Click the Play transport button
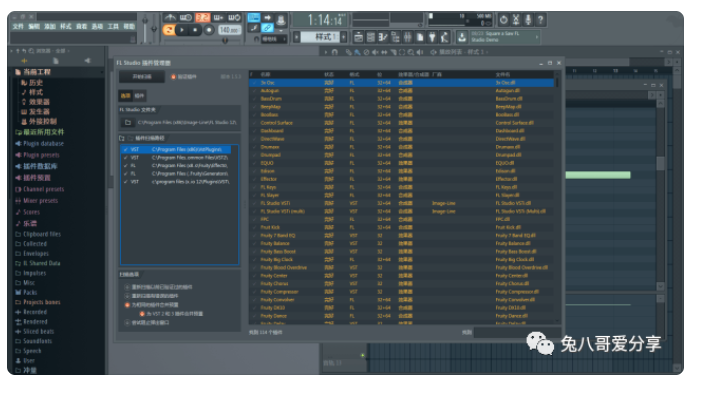 pyautogui.click(x=182, y=30)
